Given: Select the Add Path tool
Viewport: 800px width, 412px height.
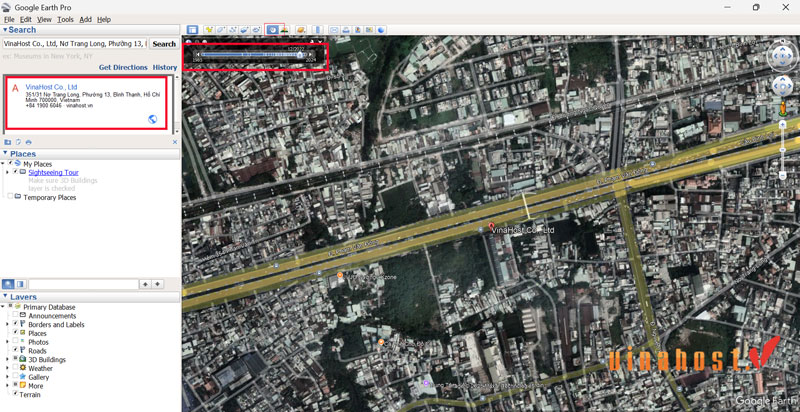Looking at the screenshot, I should [x=233, y=30].
